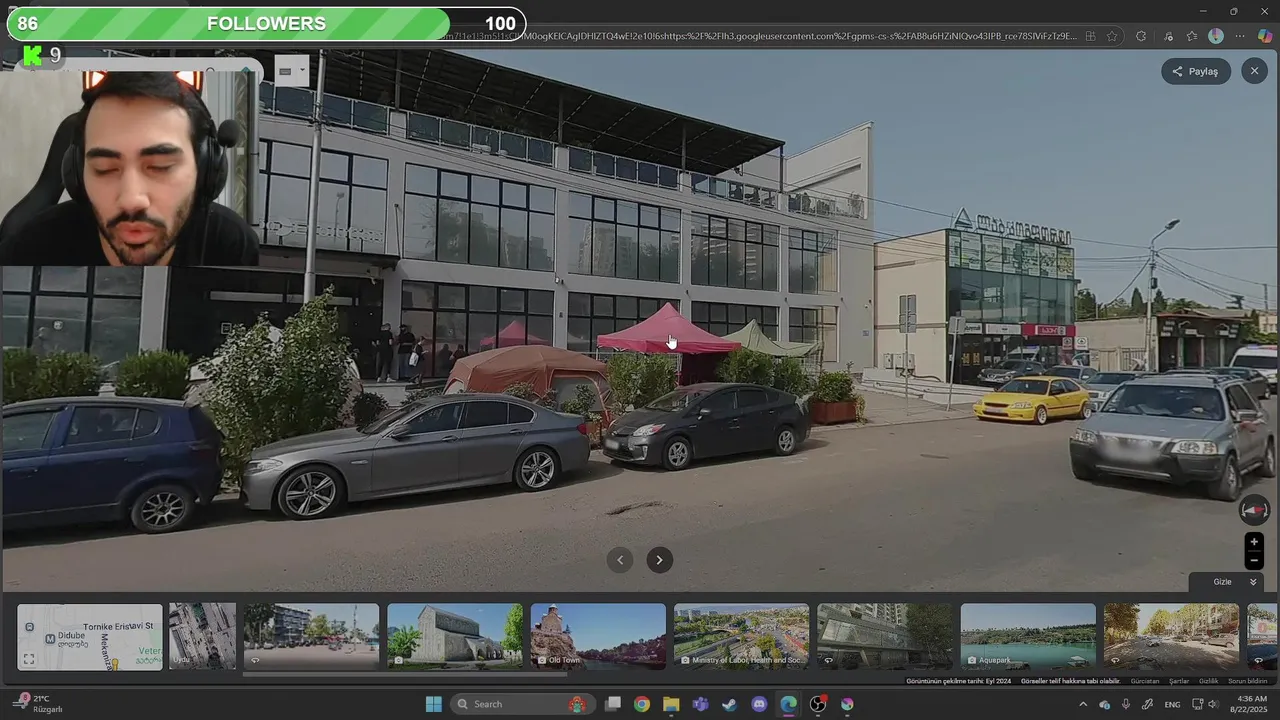The height and width of the screenshot is (720, 1280).
Task: Open Task View on the taskbar
Action: (613, 704)
